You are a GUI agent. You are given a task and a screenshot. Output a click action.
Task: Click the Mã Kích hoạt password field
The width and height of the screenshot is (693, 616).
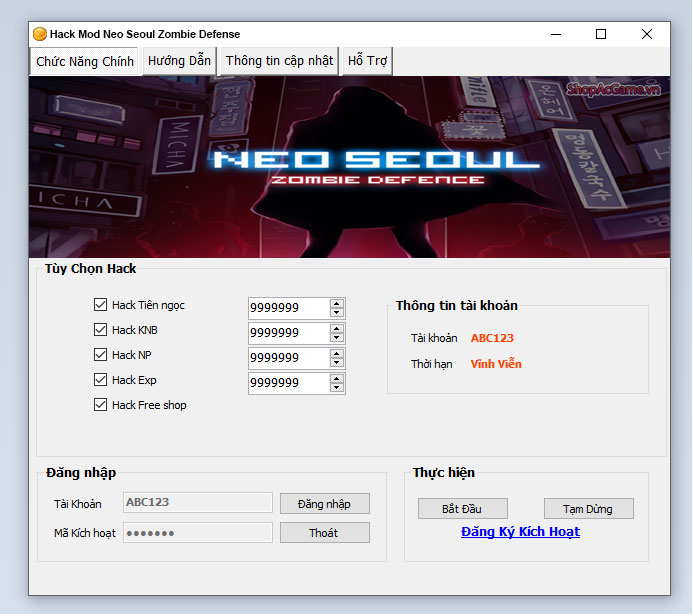point(198,532)
